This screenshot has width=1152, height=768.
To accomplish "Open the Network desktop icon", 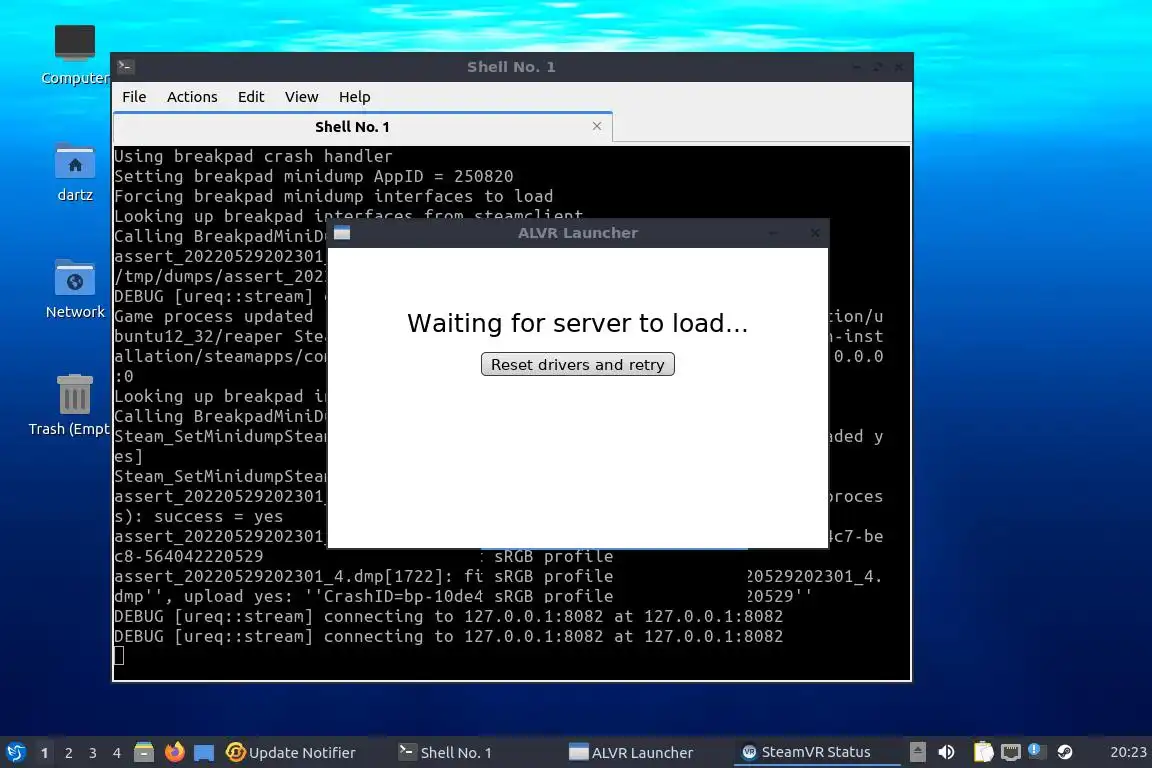I will tap(75, 290).
